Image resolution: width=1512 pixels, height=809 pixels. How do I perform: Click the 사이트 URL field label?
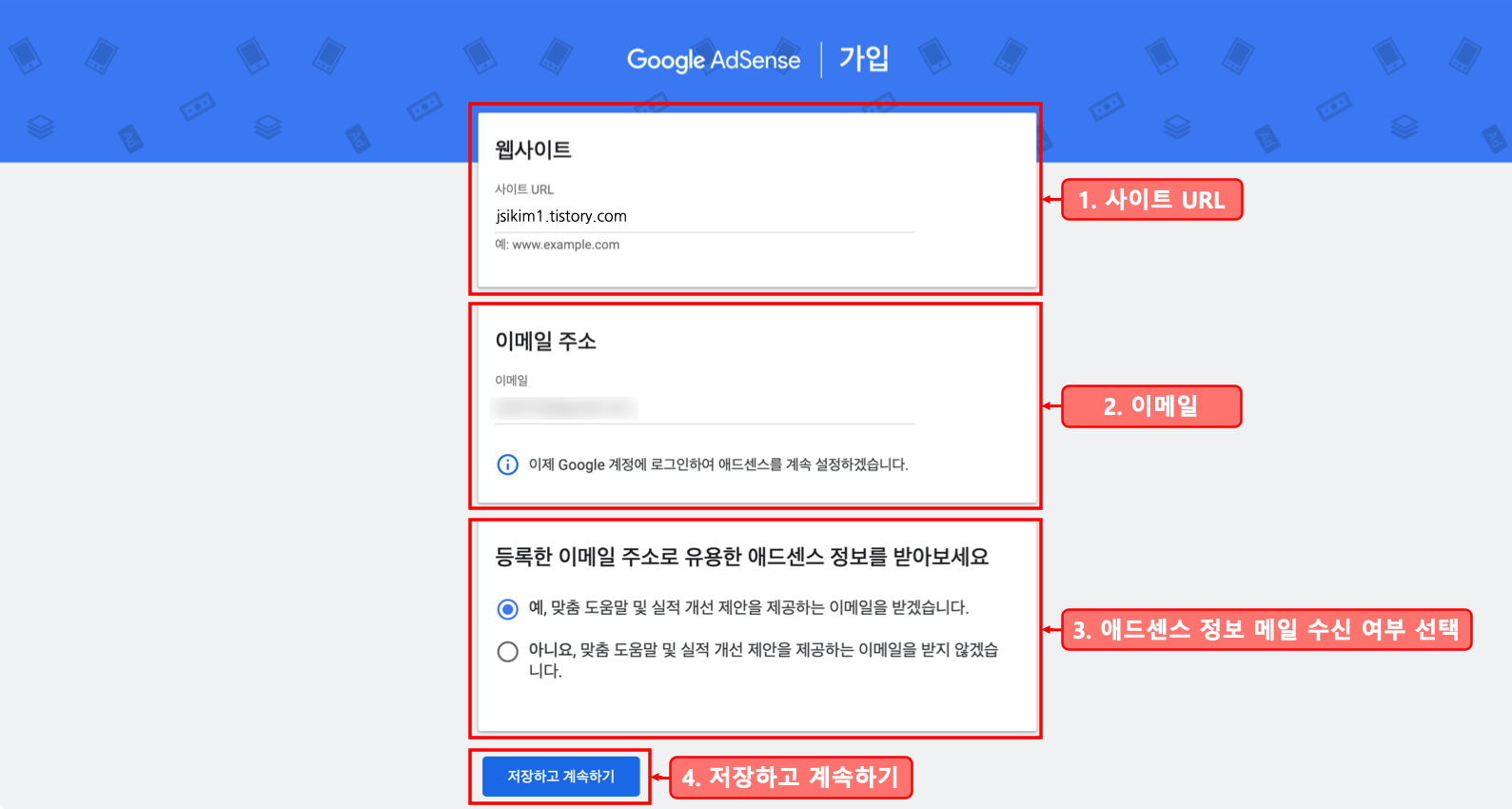pos(524,189)
